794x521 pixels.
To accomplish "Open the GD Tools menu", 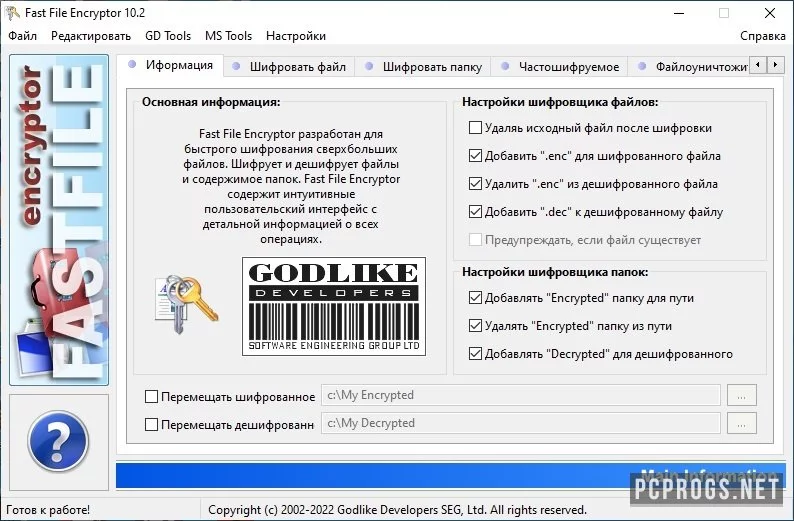I will 168,36.
